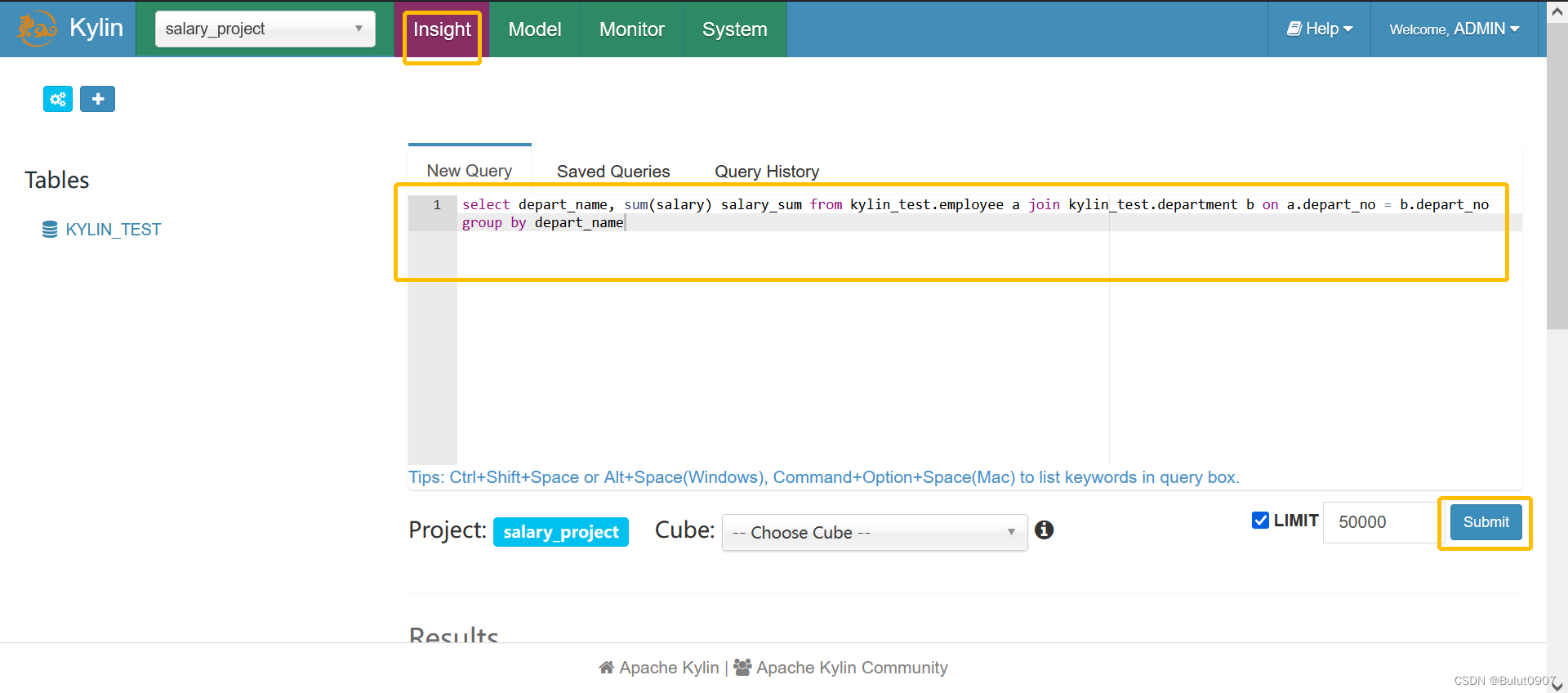Open the Monitor tab
The width and height of the screenshot is (1568, 693).
pyautogui.click(x=631, y=29)
